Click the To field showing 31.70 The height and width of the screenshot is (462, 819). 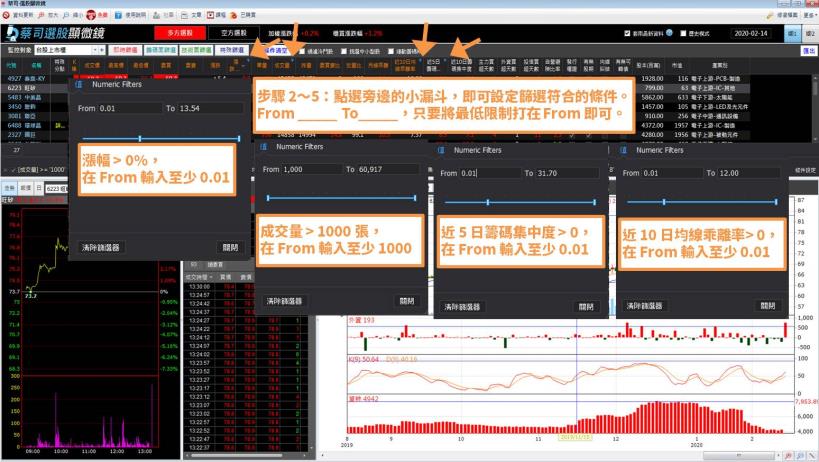pyautogui.click(x=566, y=173)
